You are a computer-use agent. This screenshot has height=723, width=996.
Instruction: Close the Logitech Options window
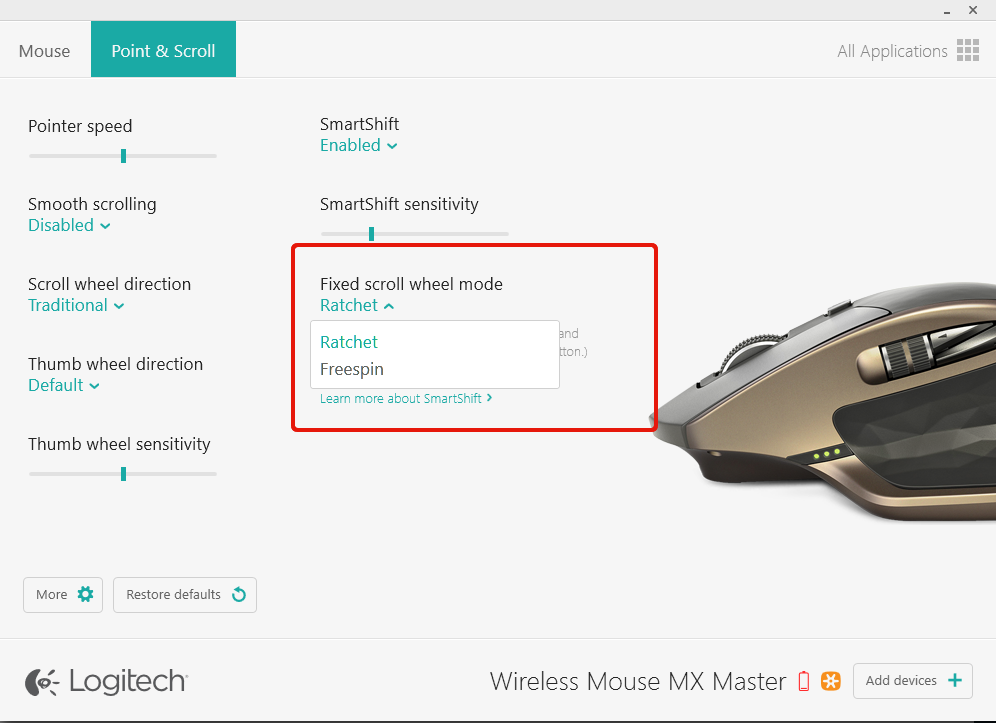point(972,10)
